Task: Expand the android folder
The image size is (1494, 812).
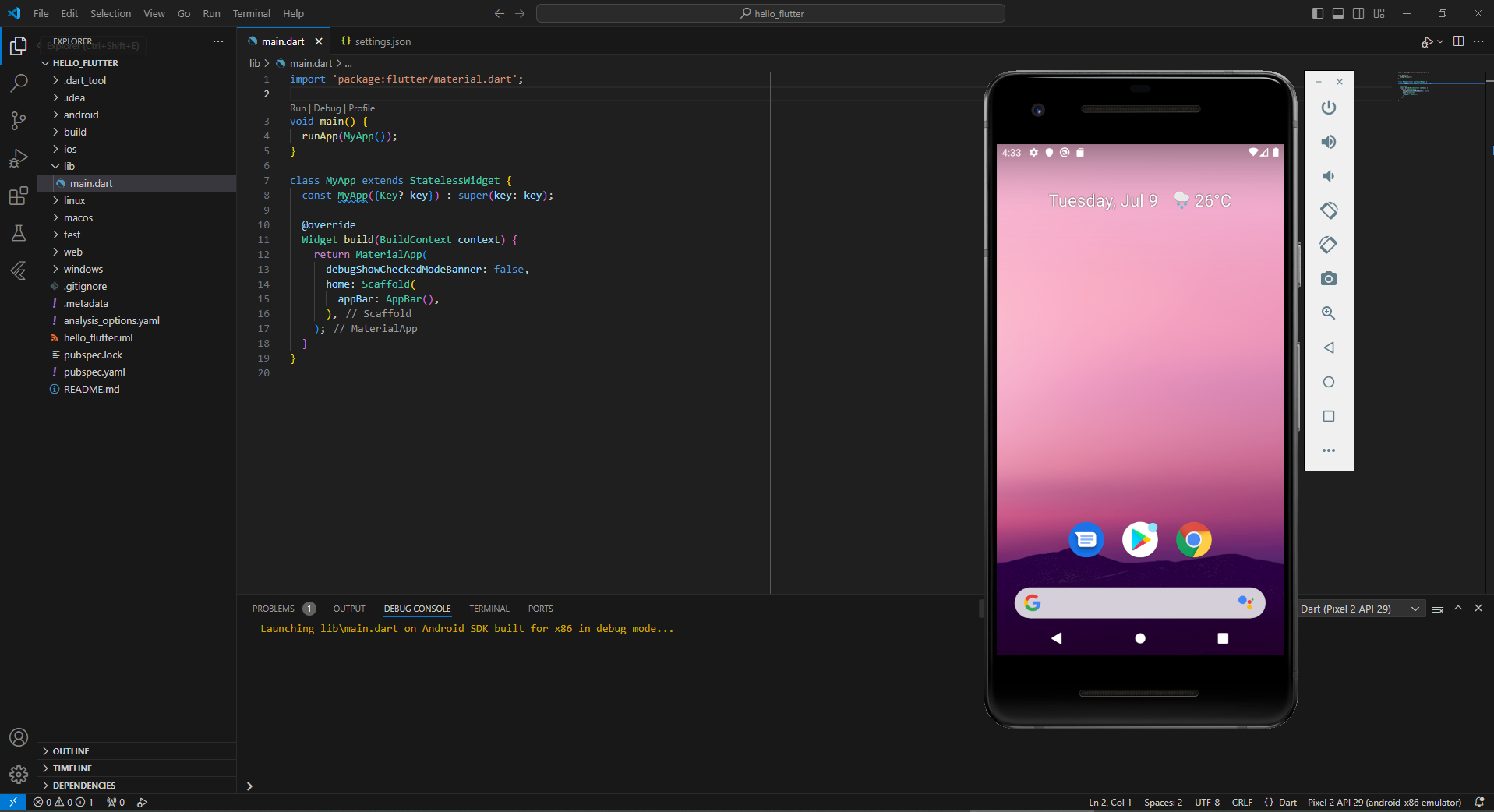Action: tap(136, 115)
